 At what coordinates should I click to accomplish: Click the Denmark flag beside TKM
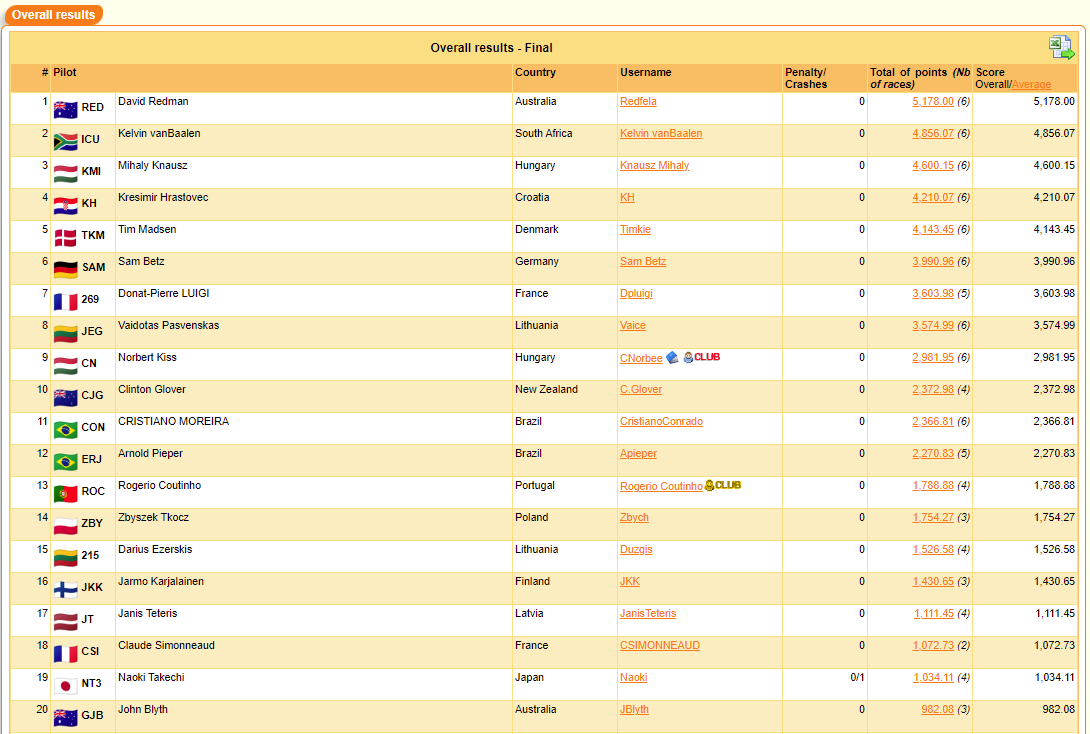[x=65, y=238]
